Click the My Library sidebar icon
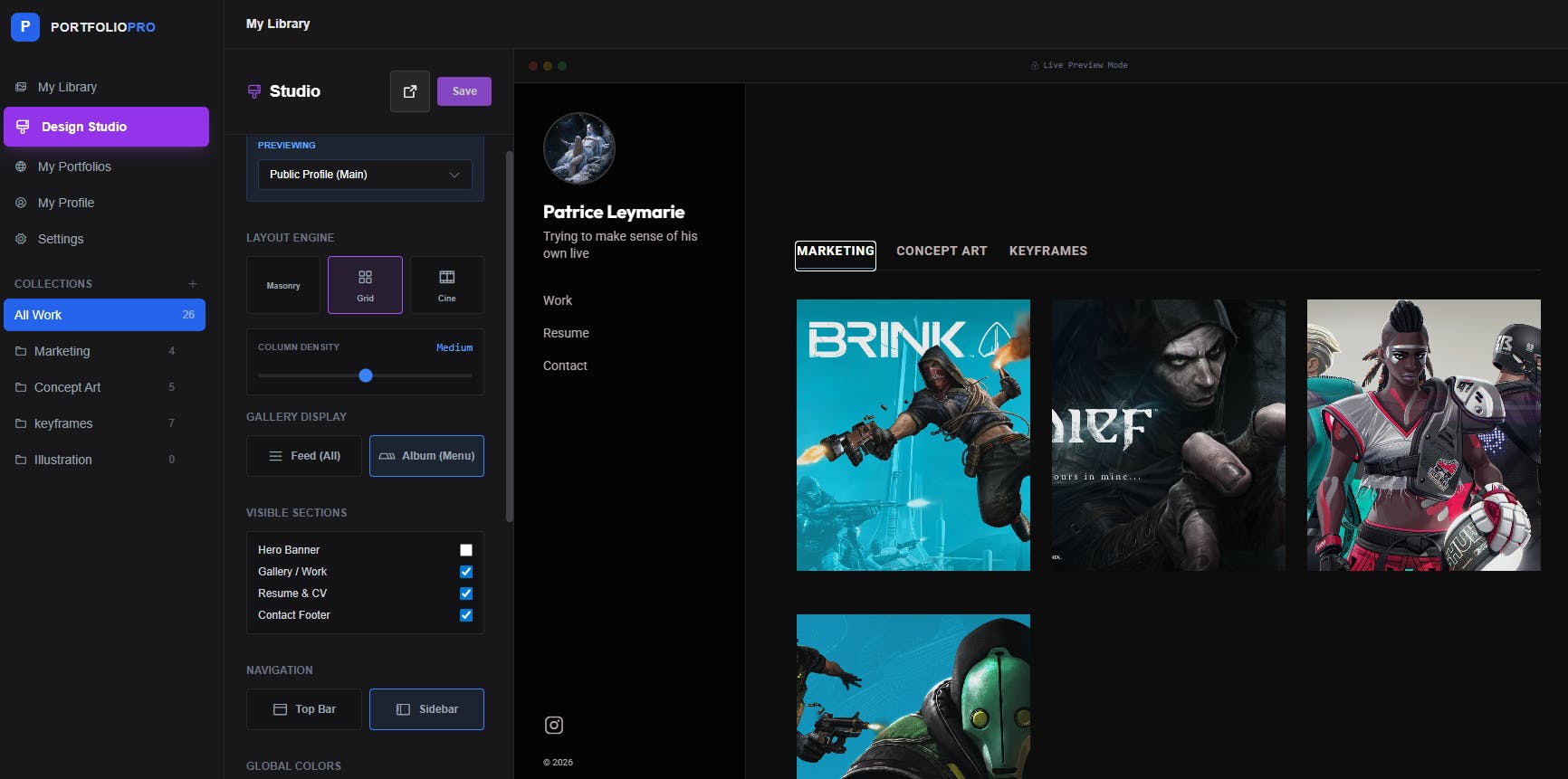This screenshot has height=779, width=1568. [21, 87]
